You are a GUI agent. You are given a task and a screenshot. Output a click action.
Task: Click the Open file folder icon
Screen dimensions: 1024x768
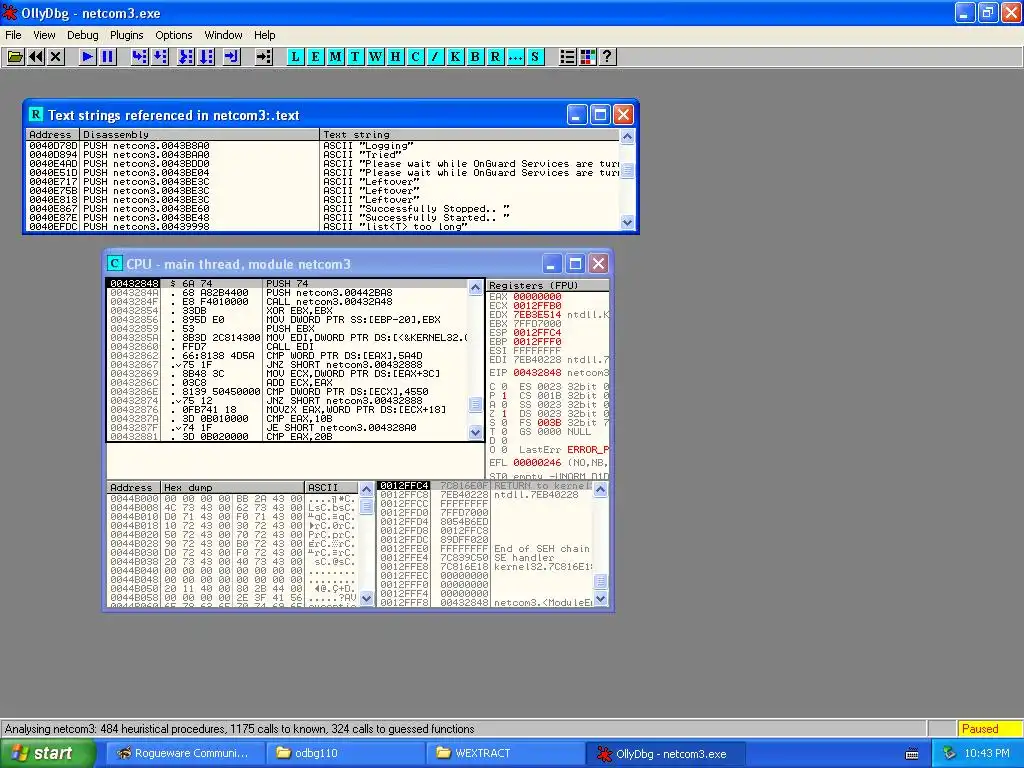15,57
